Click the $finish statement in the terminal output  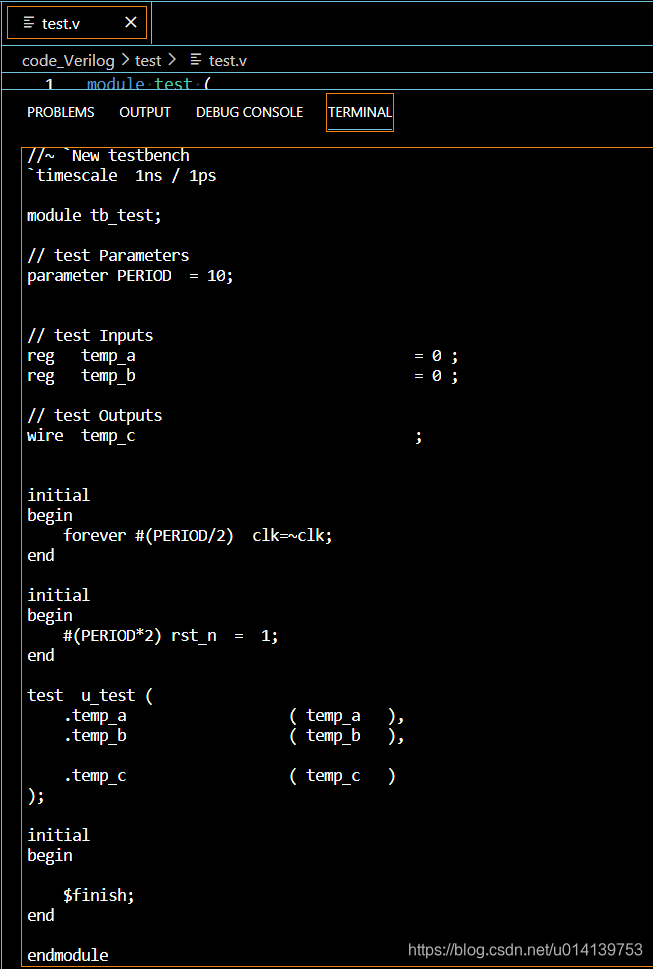[x=98, y=894]
